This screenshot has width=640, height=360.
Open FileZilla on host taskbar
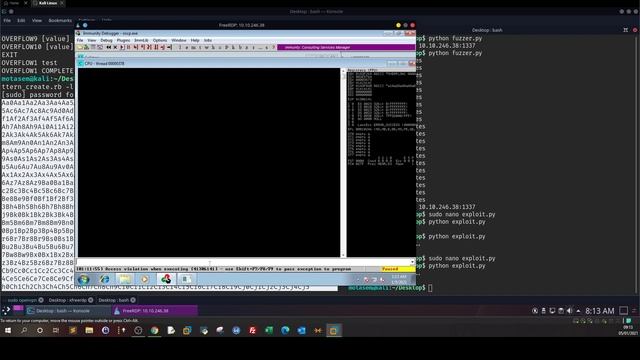[252, 330]
